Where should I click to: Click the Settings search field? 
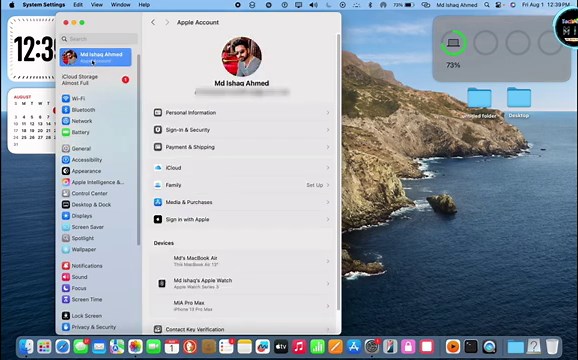[x=99, y=39]
